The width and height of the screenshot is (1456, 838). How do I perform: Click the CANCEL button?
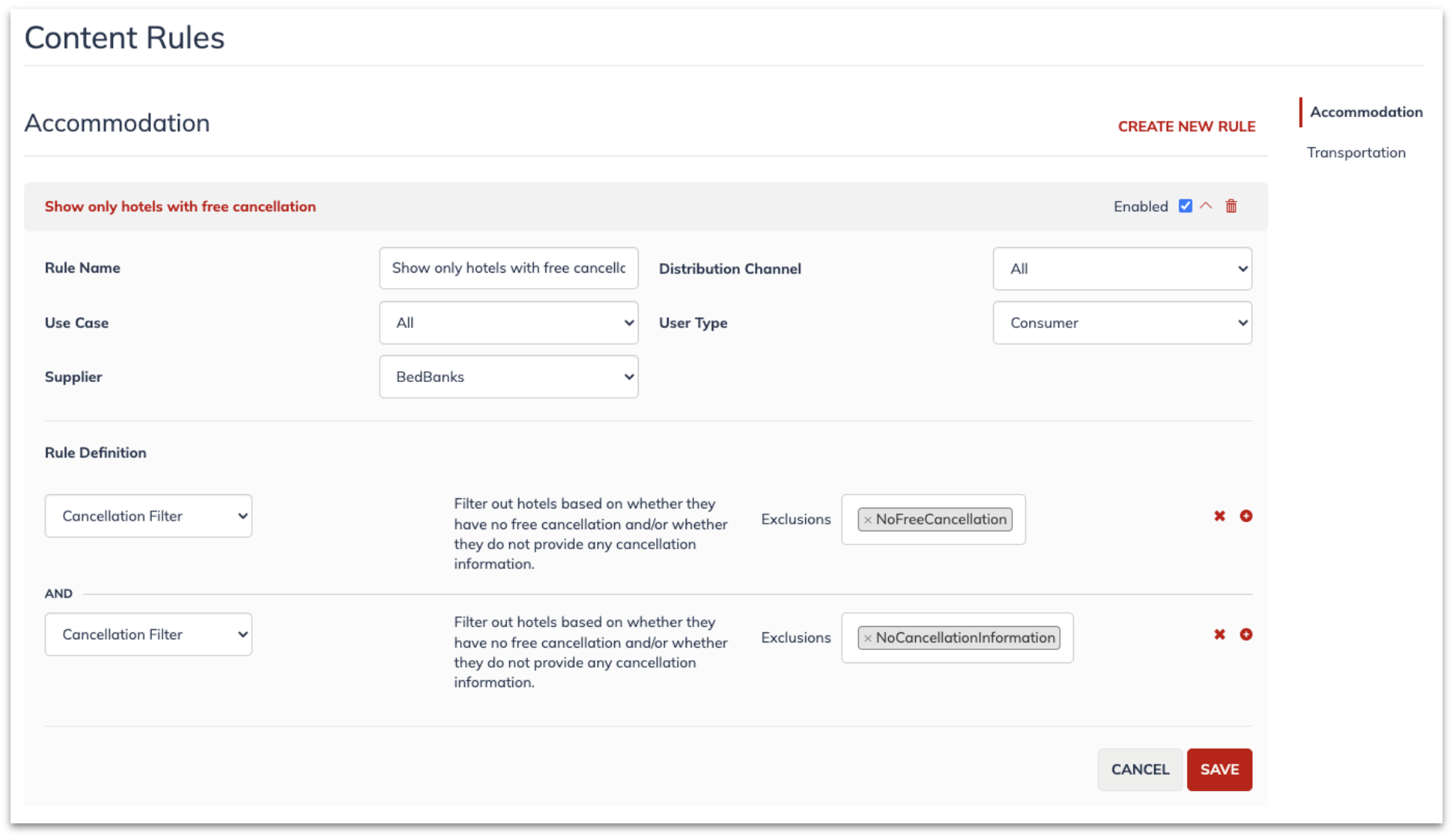point(1140,769)
